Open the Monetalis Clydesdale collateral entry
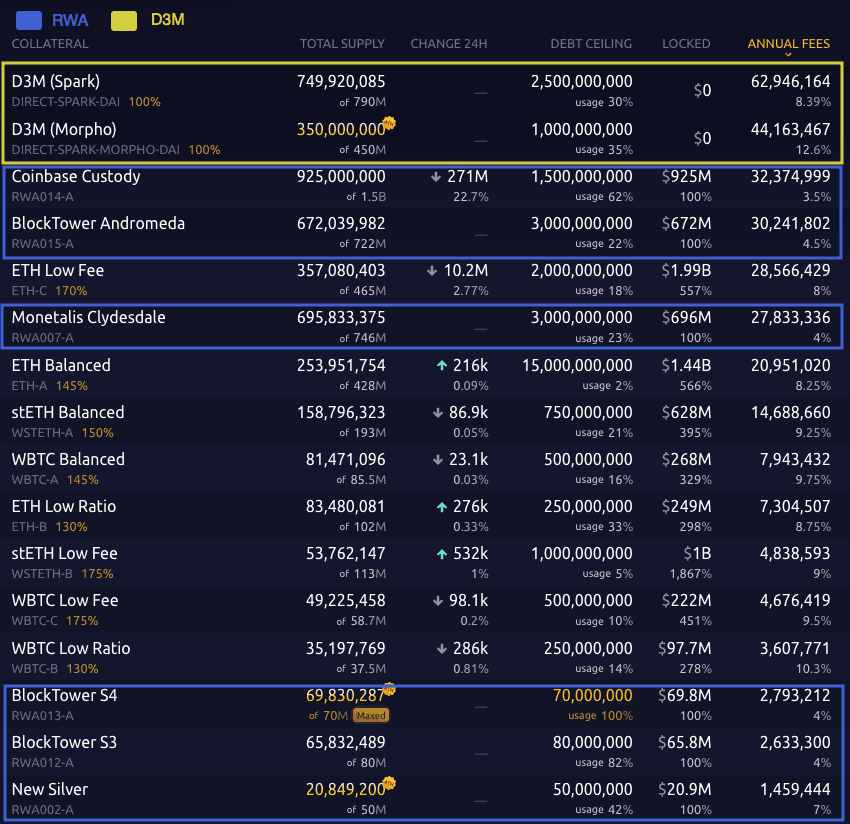 click(x=89, y=318)
